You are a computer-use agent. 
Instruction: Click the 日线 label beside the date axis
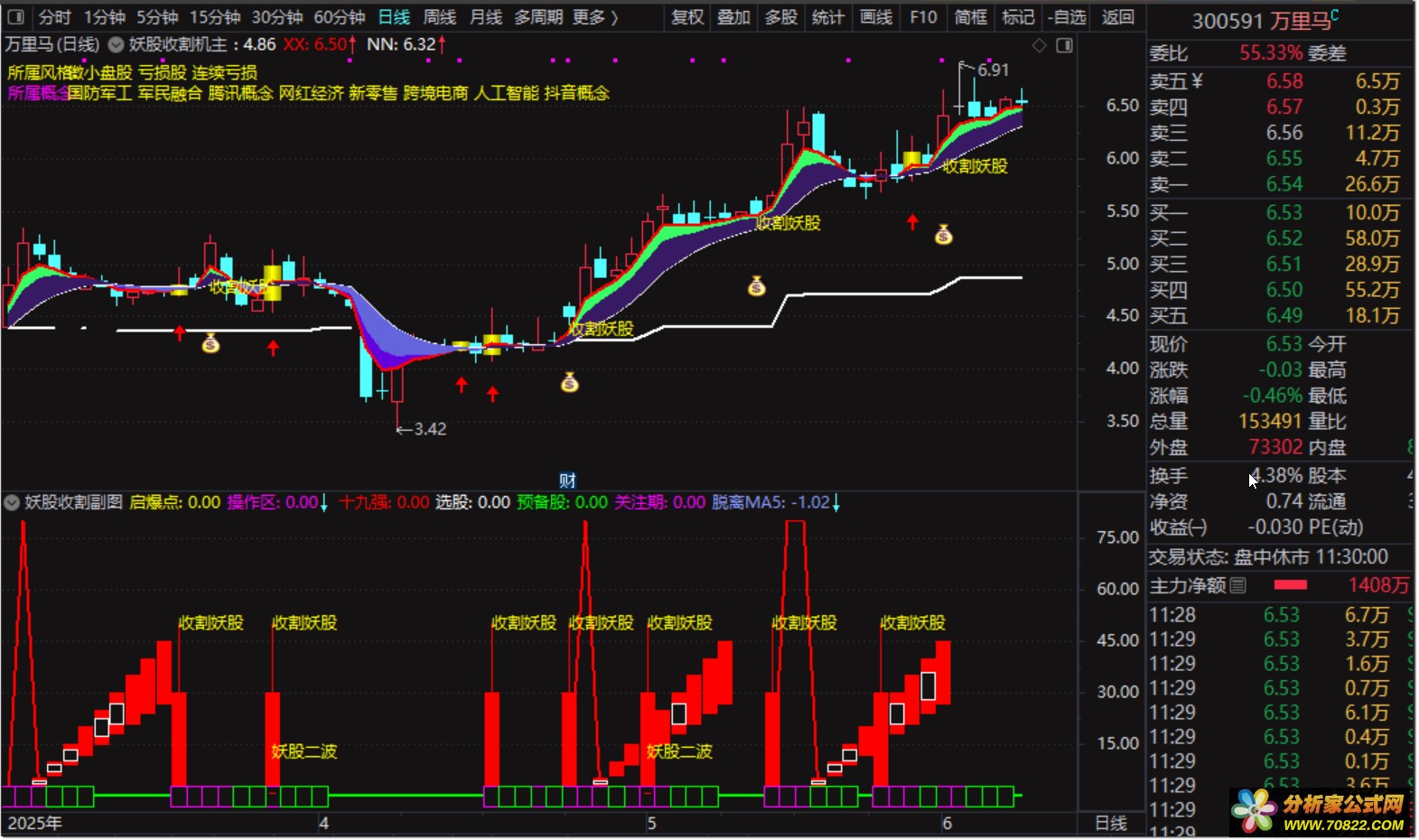[x=1111, y=824]
